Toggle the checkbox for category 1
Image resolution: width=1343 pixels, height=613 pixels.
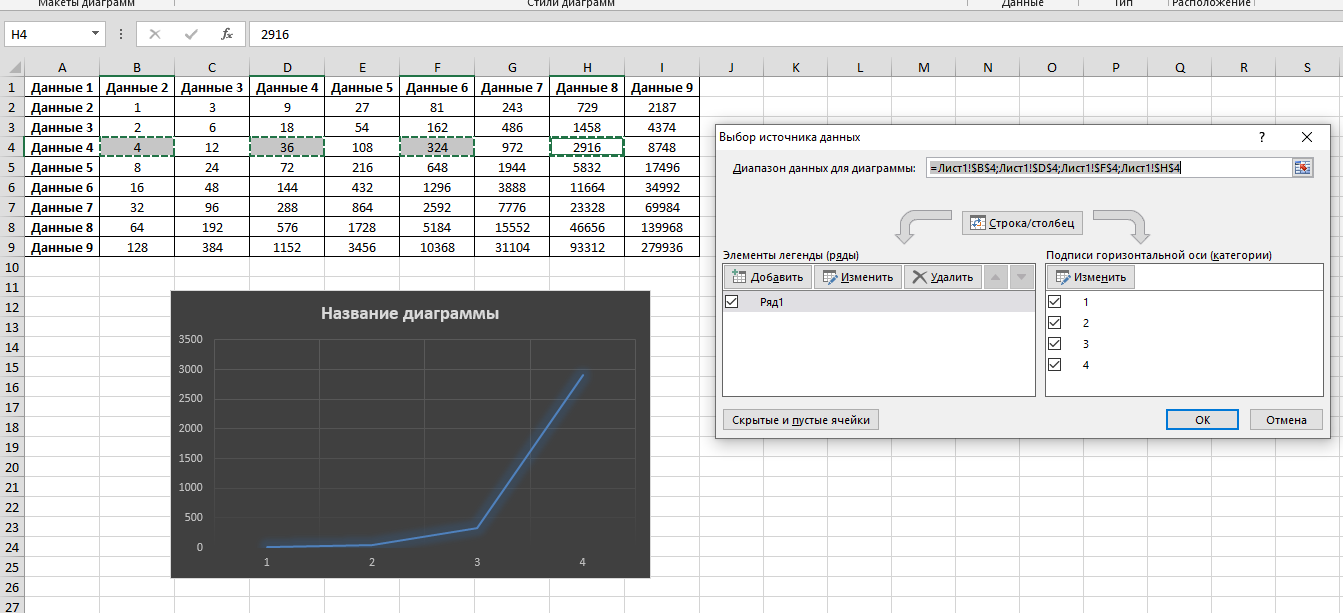click(1054, 301)
